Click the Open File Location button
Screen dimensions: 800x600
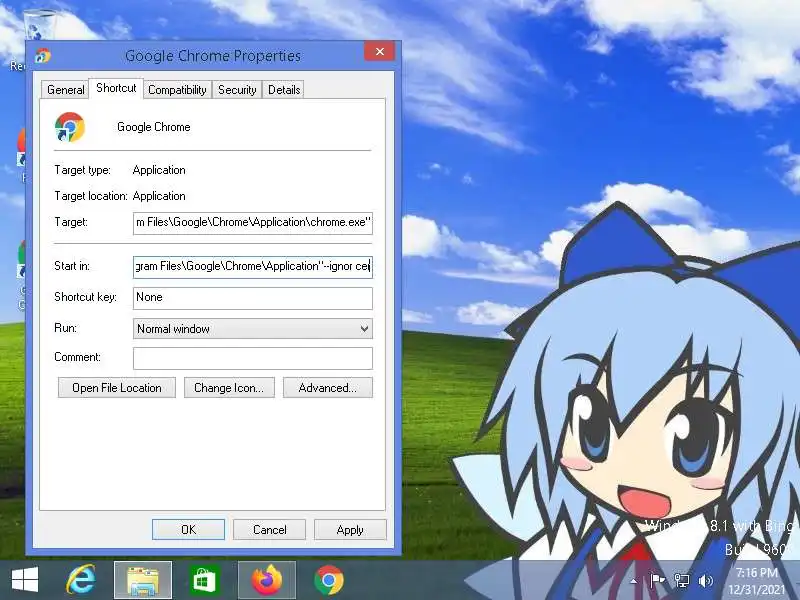[x=117, y=388]
